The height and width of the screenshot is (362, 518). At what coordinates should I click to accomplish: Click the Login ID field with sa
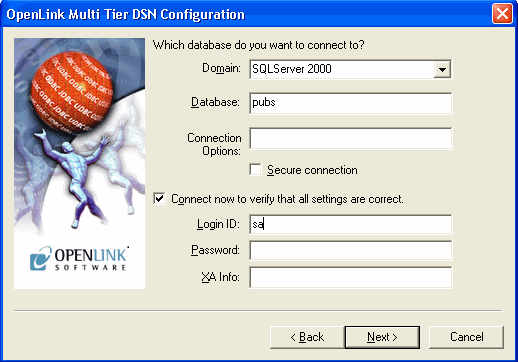[x=351, y=224]
